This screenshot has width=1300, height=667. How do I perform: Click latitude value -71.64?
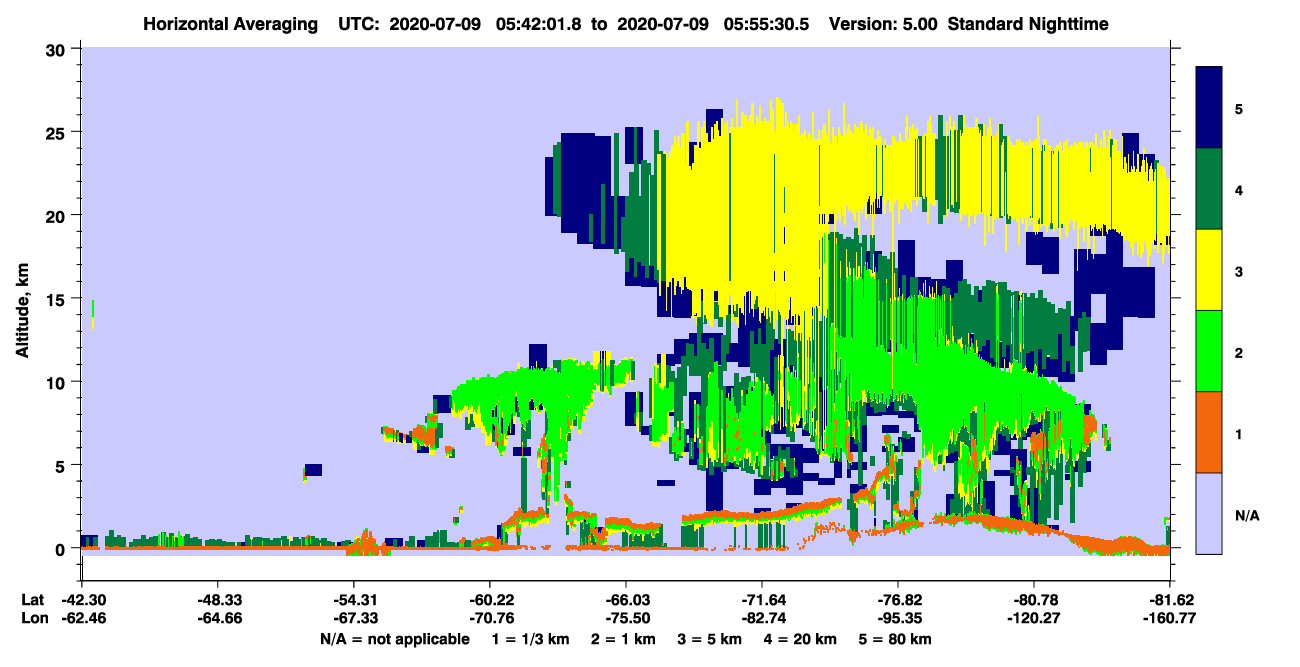(x=762, y=600)
